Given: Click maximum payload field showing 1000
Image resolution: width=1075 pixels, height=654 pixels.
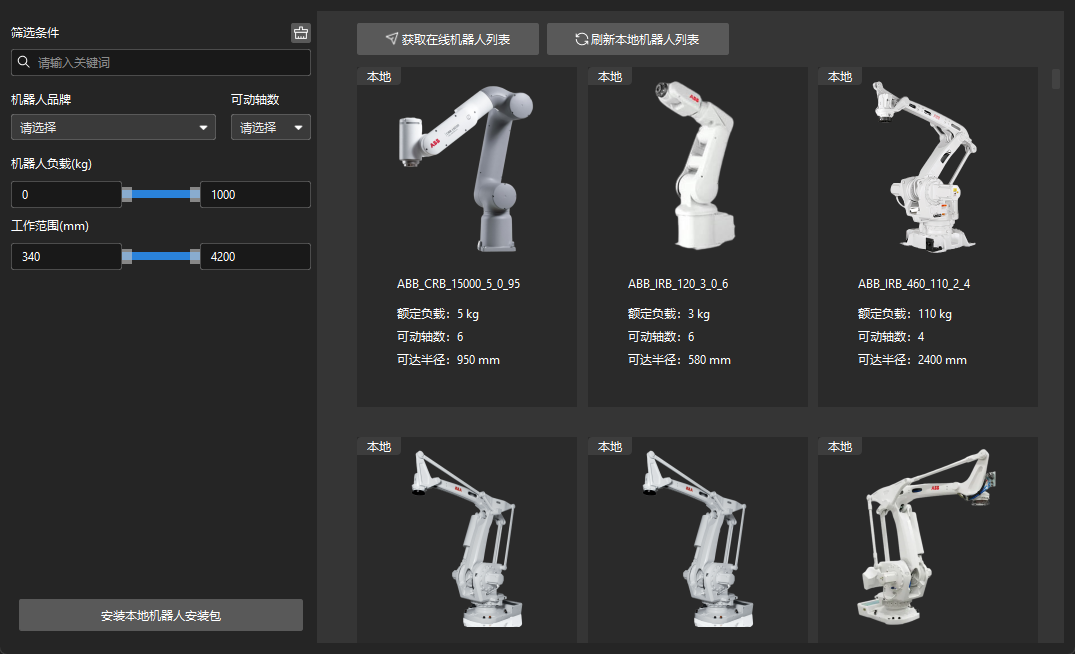Looking at the screenshot, I should coord(255,195).
